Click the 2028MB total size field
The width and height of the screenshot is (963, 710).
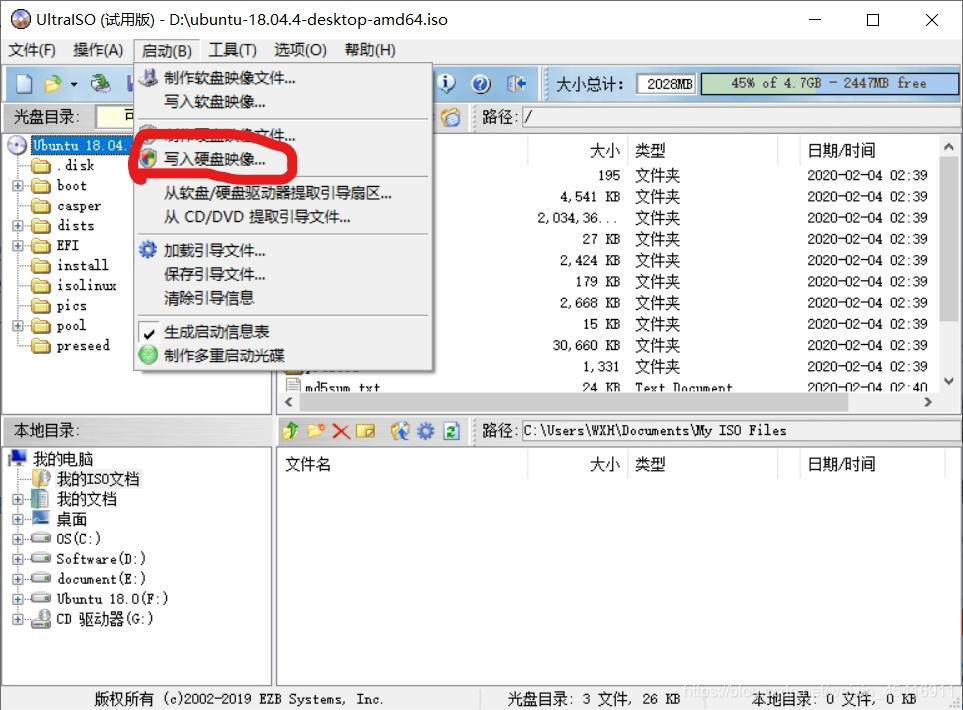(x=667, y=84)
